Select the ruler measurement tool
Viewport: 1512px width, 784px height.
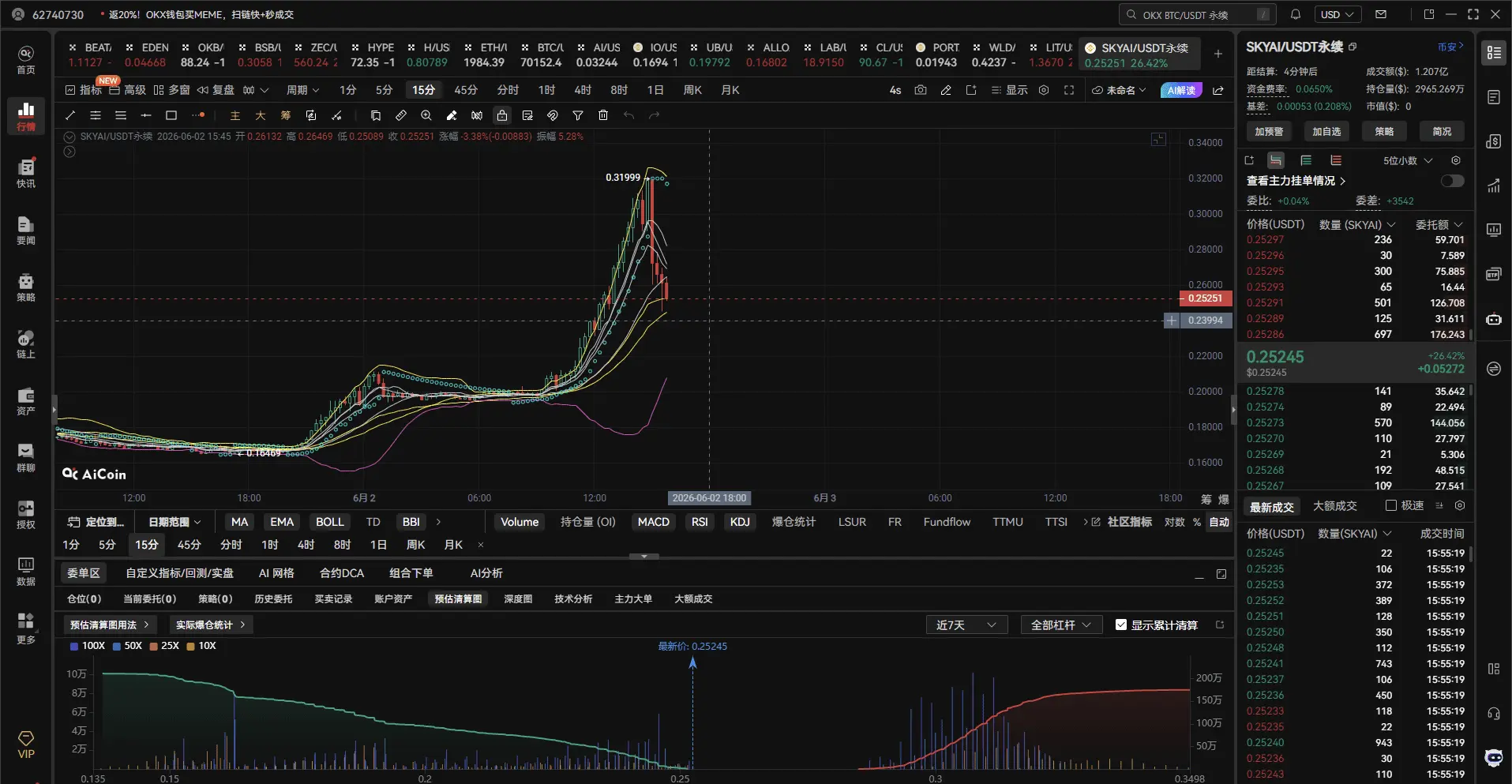point(401,115)
